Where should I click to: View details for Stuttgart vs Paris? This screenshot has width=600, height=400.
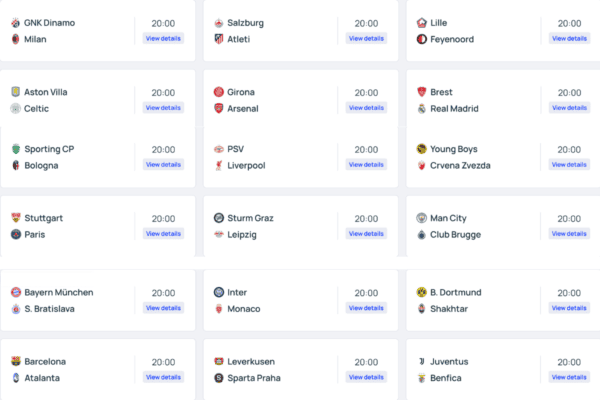click(x=163, y=233)
